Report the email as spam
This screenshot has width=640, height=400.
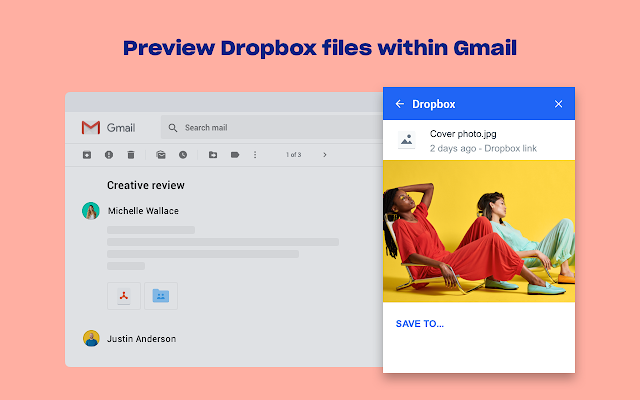[x=109, y=155]
